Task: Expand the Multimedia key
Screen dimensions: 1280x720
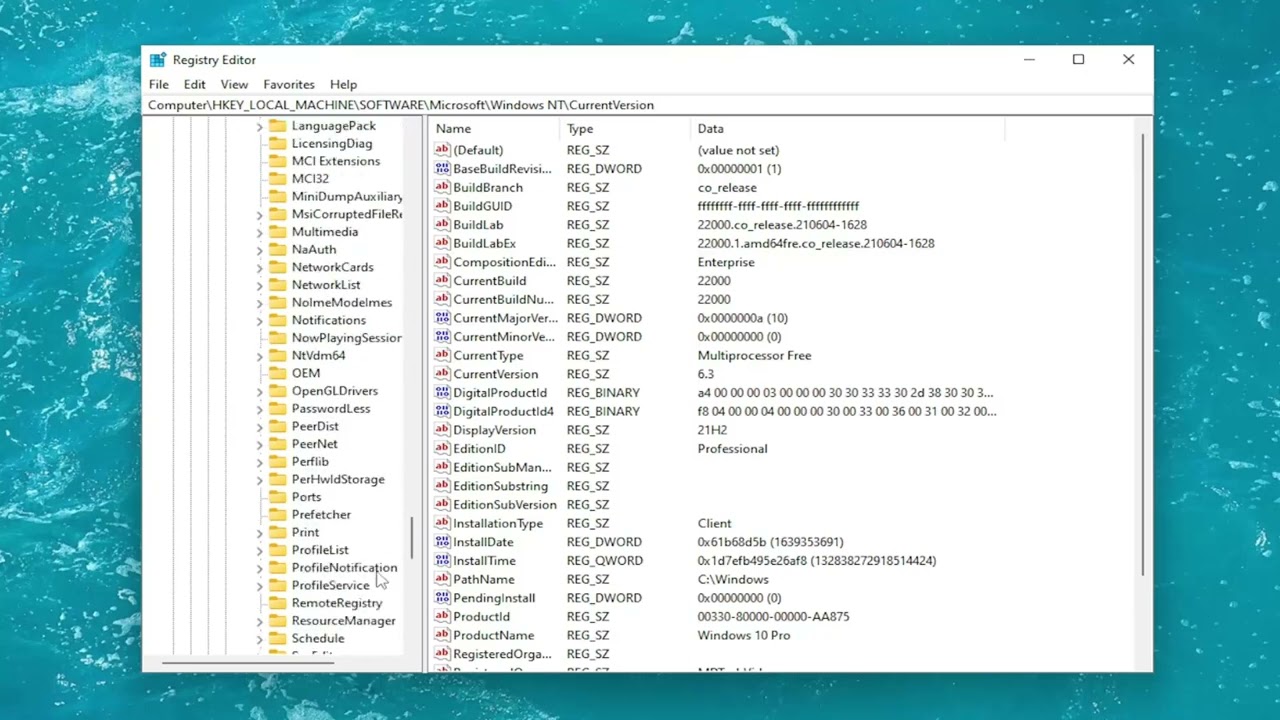Action: point(259,232)
